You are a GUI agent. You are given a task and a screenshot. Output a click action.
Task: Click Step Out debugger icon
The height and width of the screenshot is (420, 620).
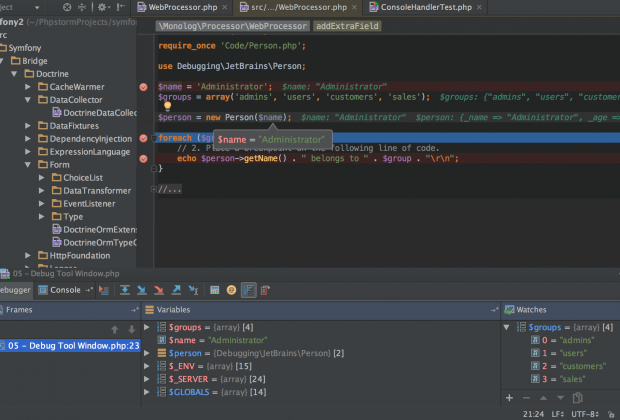(176, 290)
